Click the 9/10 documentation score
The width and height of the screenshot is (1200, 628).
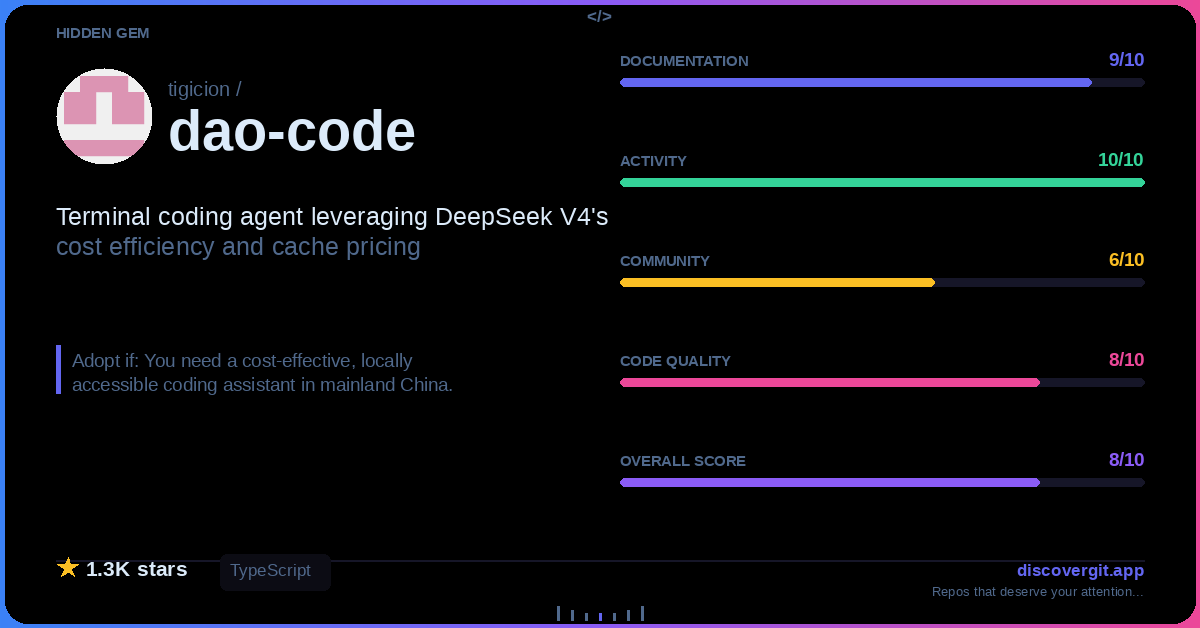[x=1126, y=60]
